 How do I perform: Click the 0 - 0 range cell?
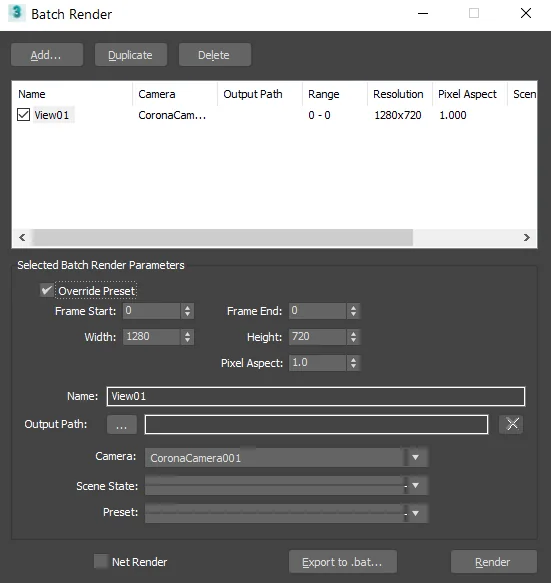click(x=319, y=115)
